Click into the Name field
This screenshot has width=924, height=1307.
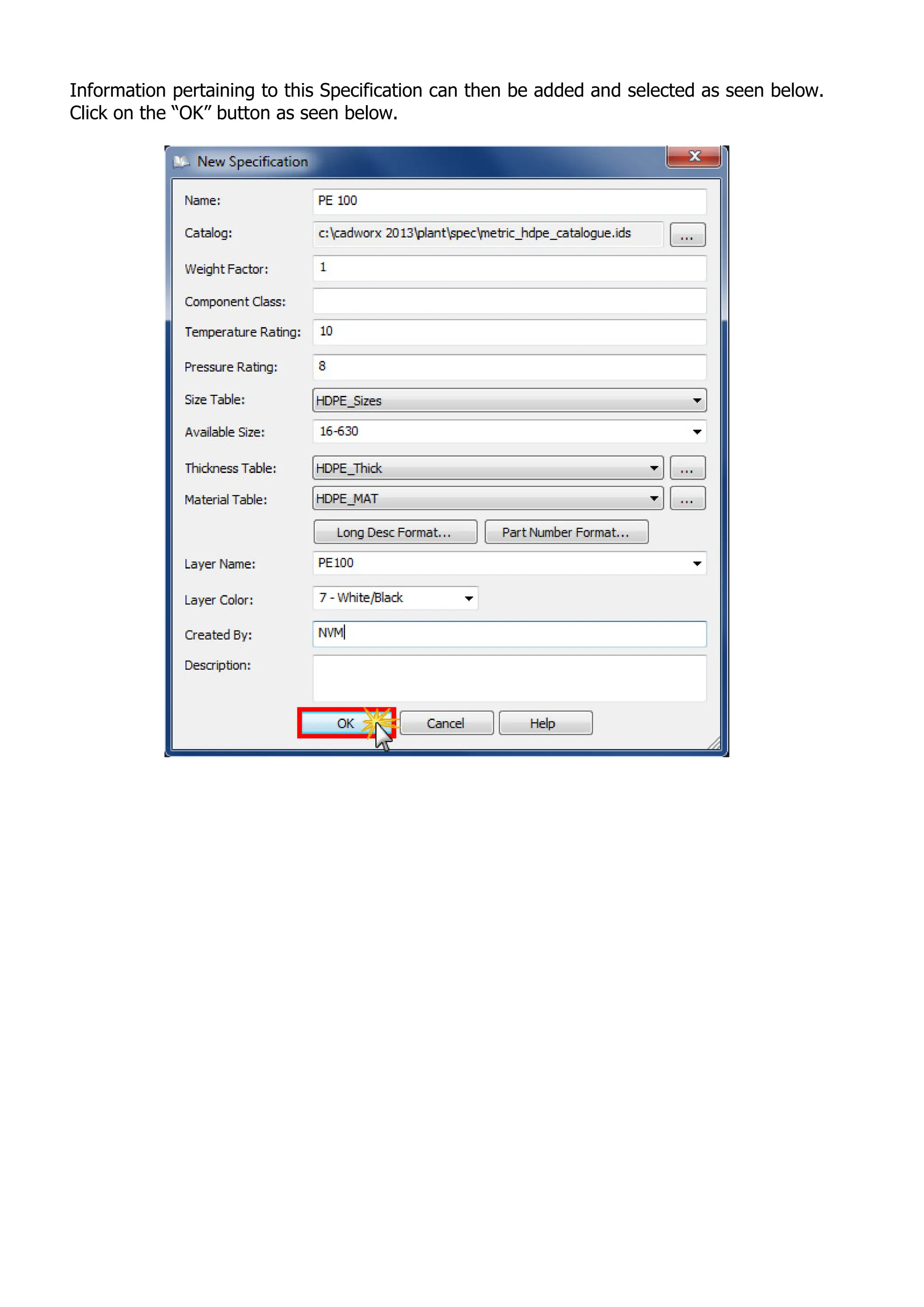508,202
